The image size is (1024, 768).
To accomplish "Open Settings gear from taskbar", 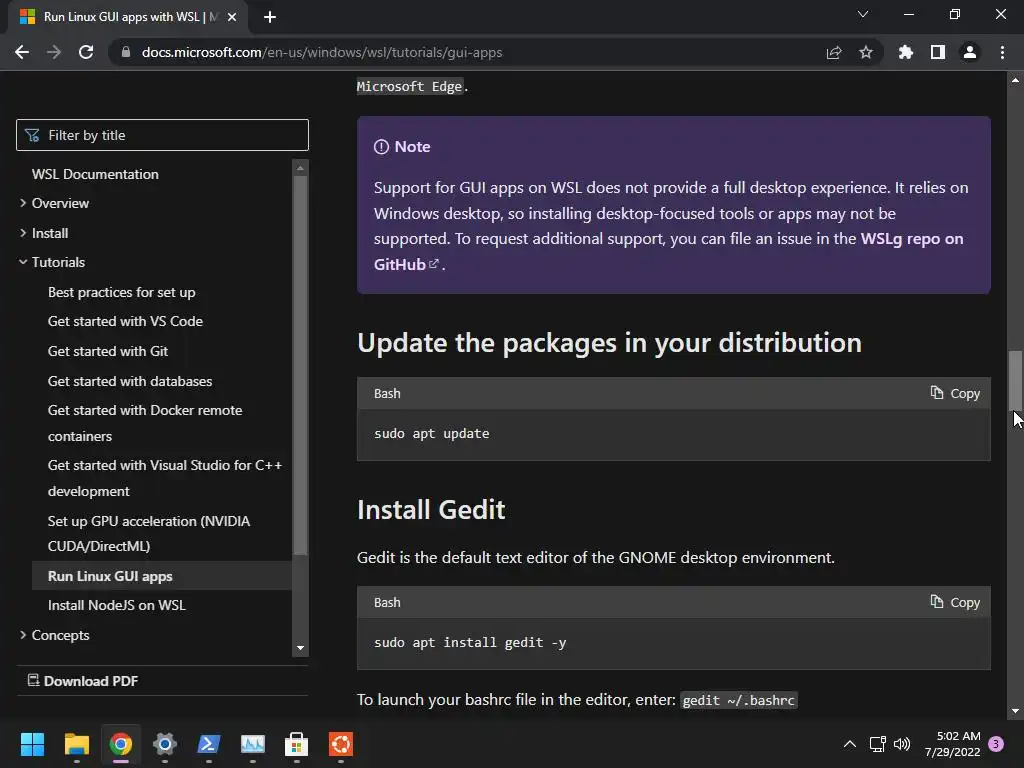I will click(x=165, y=744).
